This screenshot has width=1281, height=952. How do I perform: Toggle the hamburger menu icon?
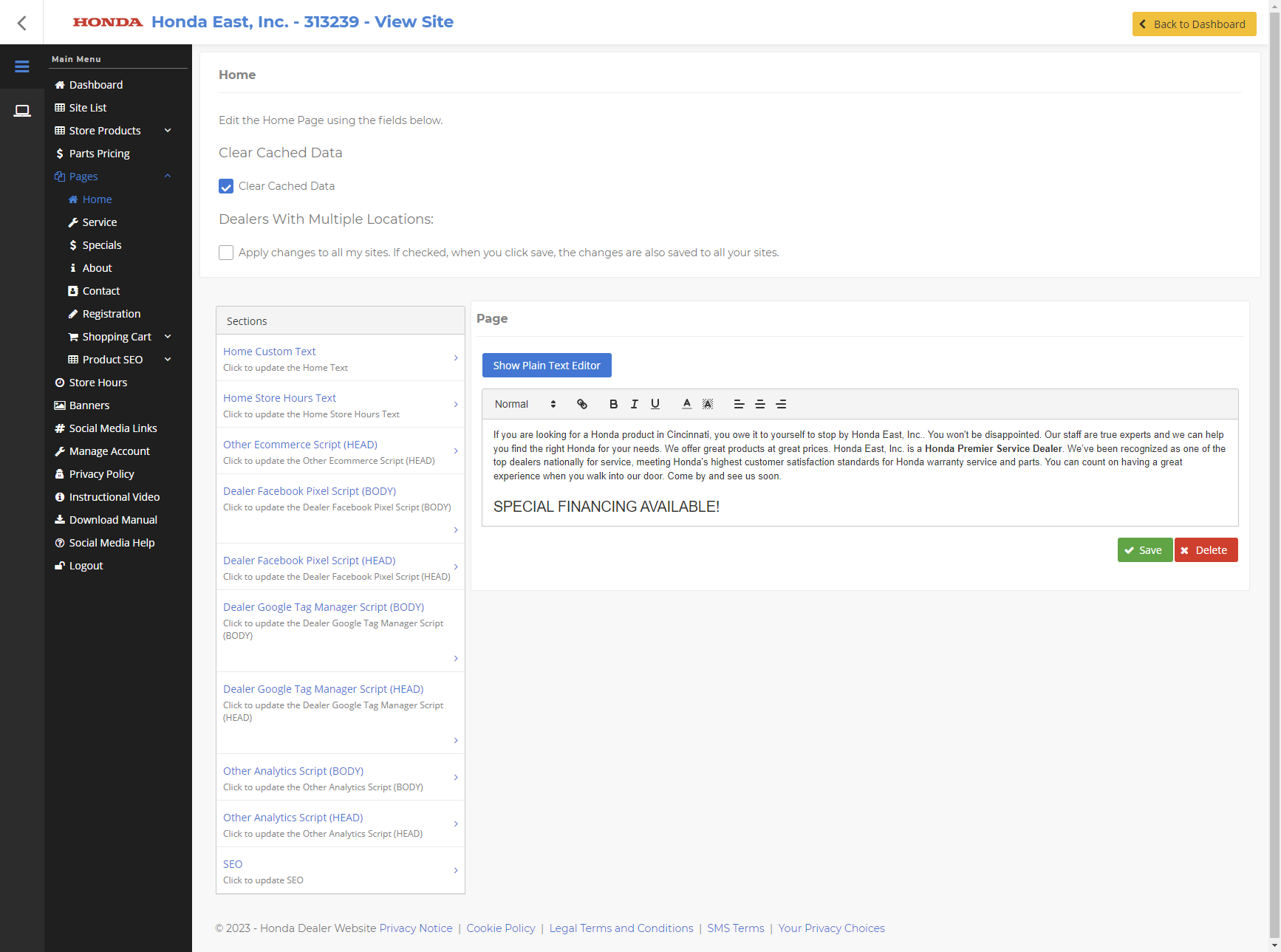[x=21, y=66]
